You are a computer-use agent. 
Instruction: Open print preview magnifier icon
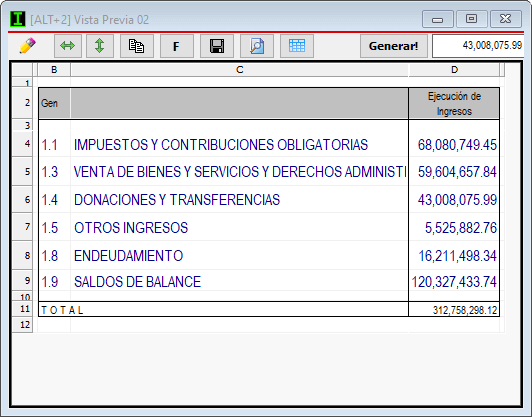coord(257,46)
